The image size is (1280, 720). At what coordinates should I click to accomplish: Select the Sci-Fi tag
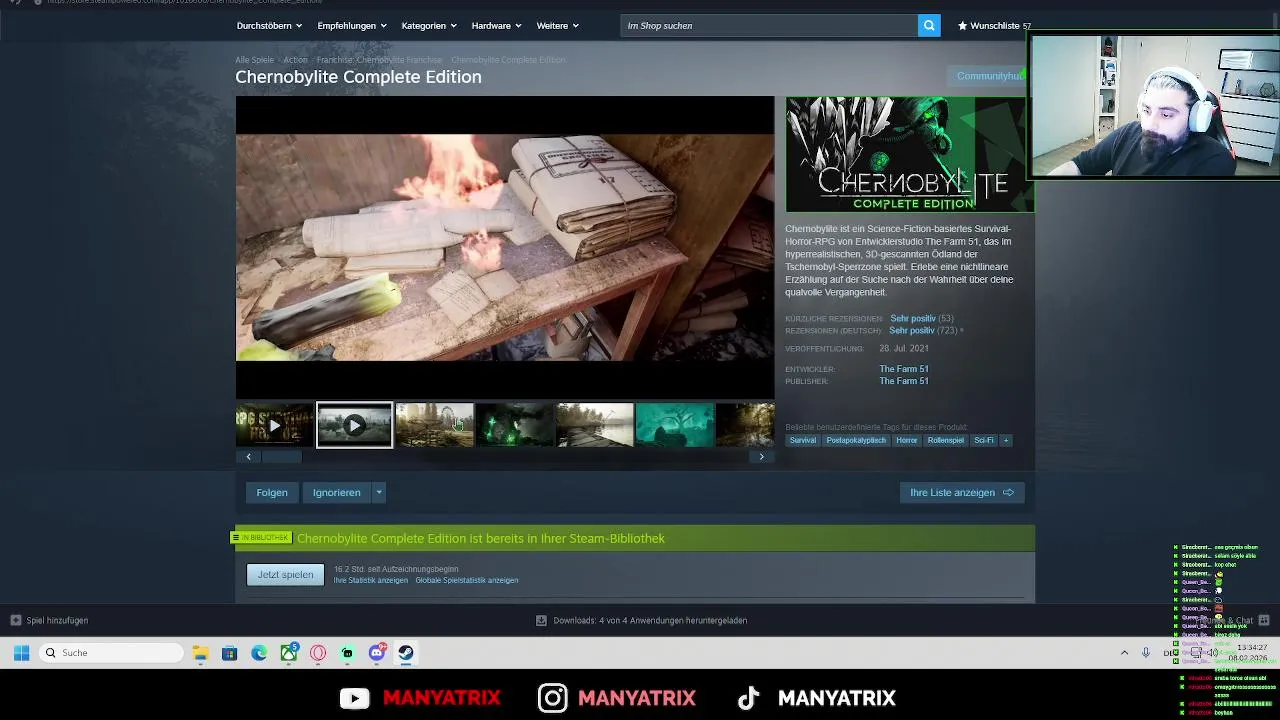coord(984,440)
